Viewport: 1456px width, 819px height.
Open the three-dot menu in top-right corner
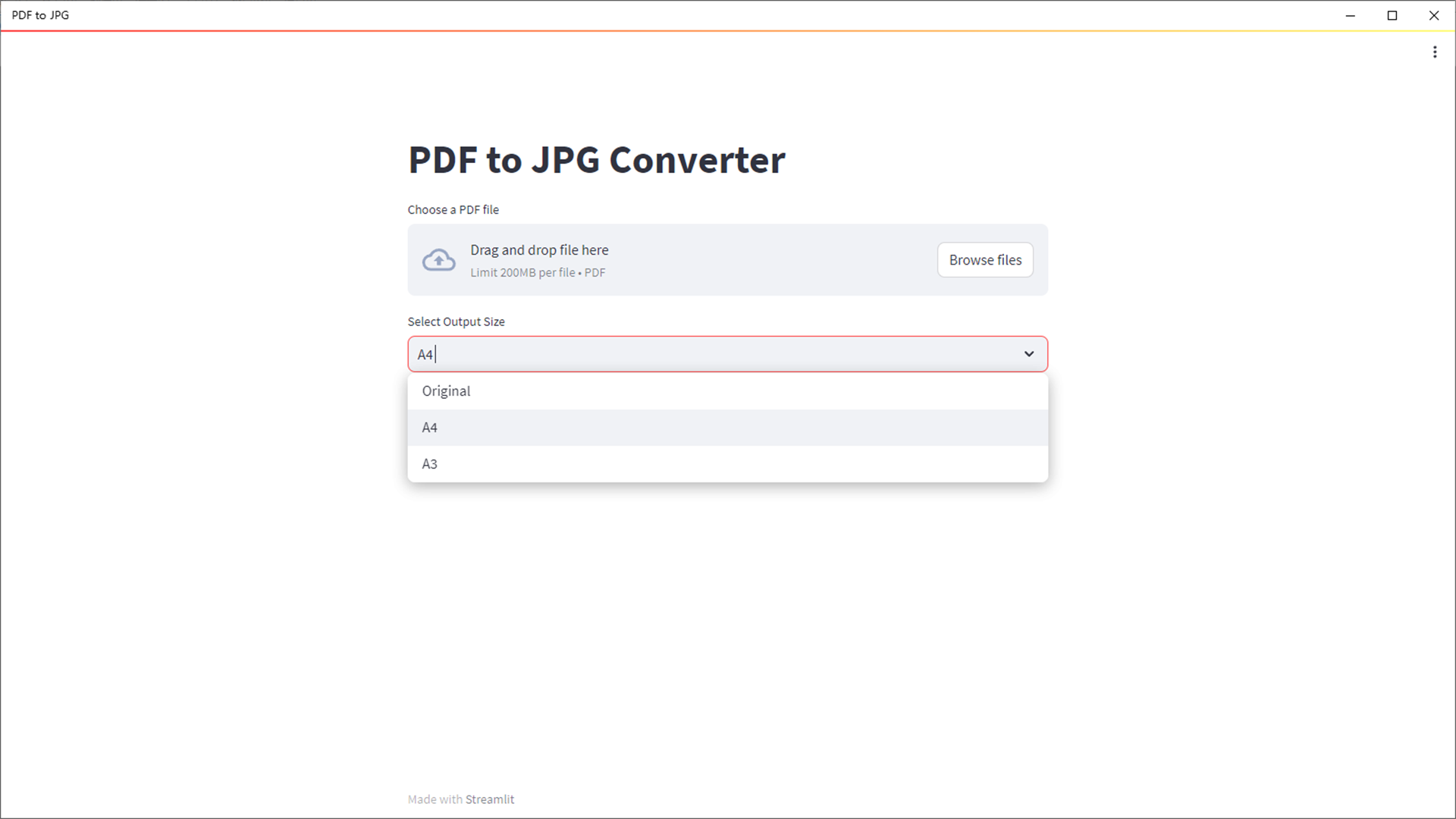[1435, 52]
